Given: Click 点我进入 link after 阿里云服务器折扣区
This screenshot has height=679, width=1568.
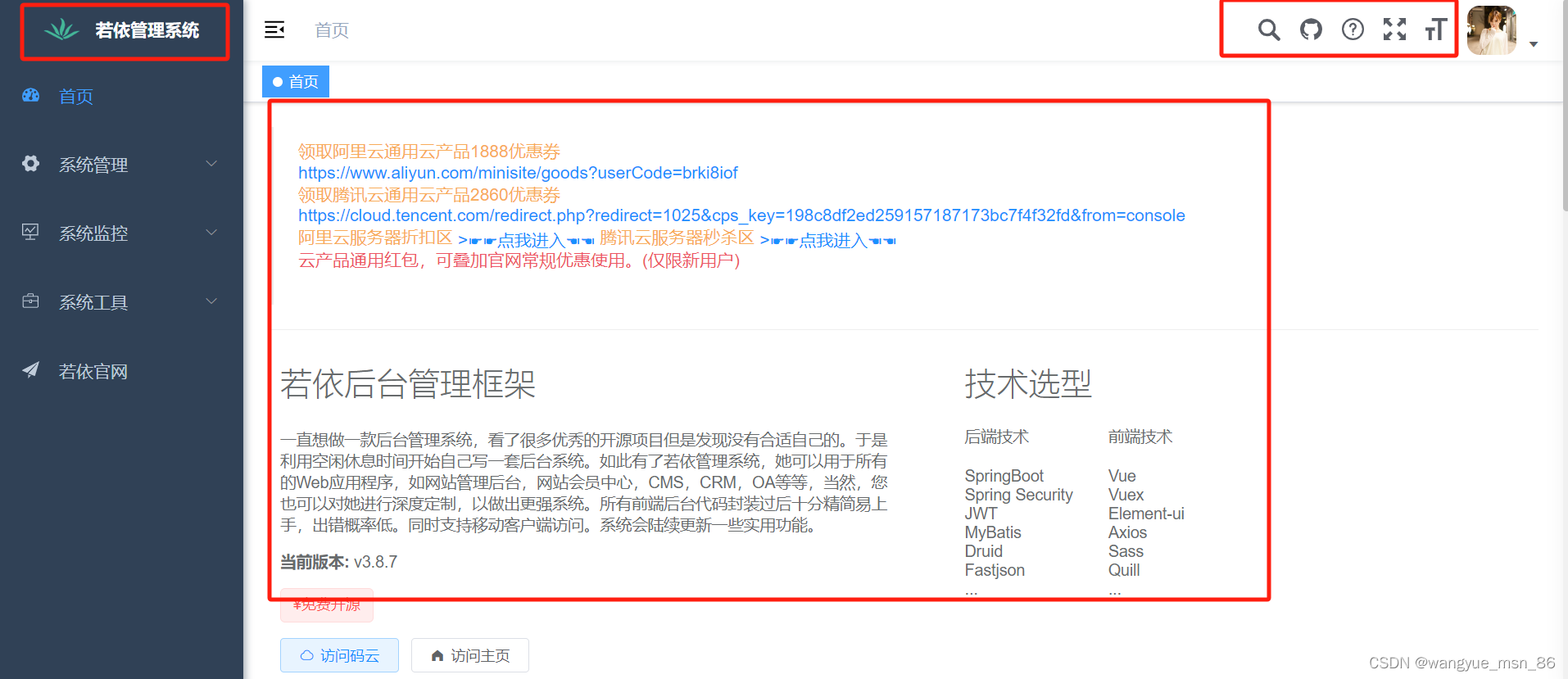Looking at the screenshot, I should coord(526,240).
